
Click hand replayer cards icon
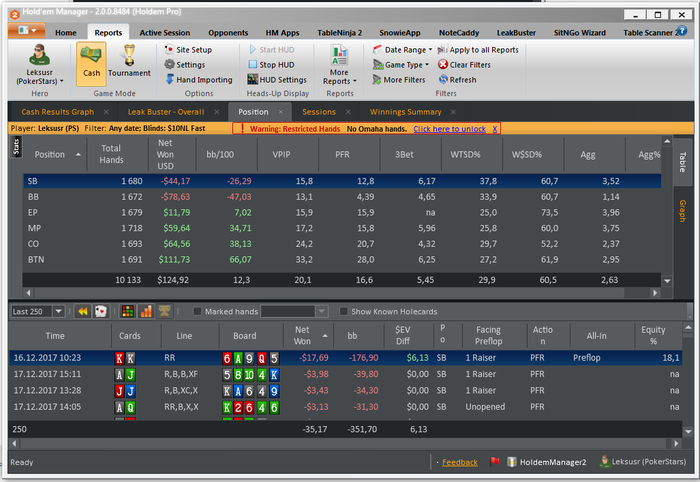pyautogui.click(x=101, y=312)
